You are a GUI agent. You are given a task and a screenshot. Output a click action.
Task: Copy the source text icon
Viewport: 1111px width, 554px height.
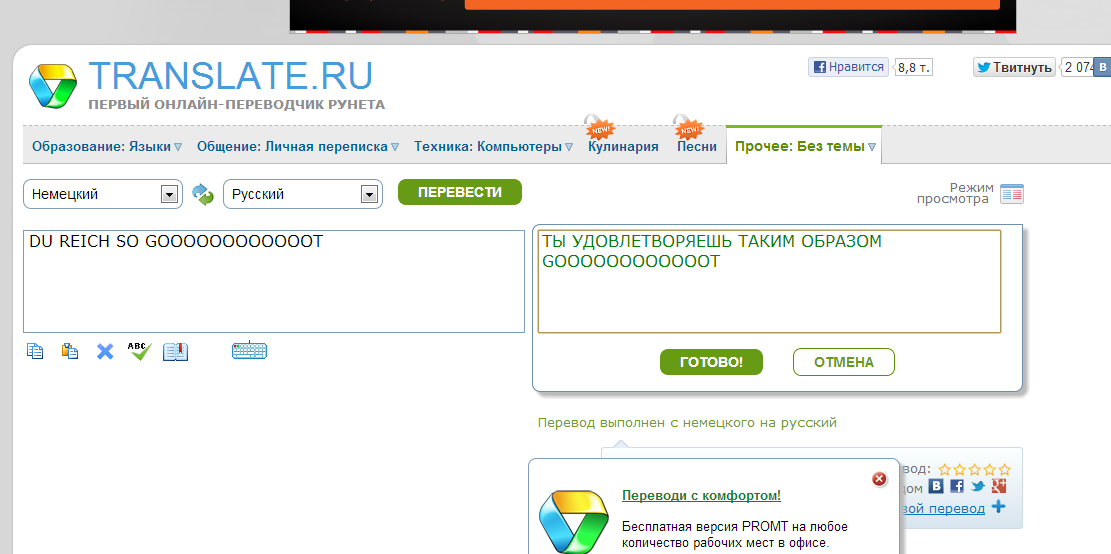pyautogui.click(x=35, y=351)
